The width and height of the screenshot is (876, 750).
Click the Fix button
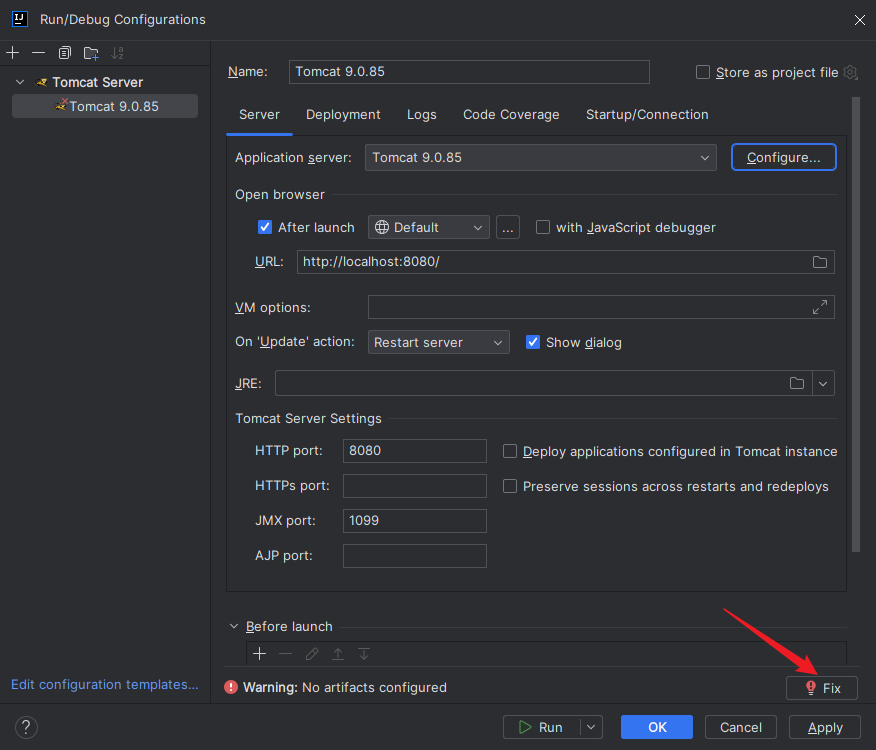(822, 688)
